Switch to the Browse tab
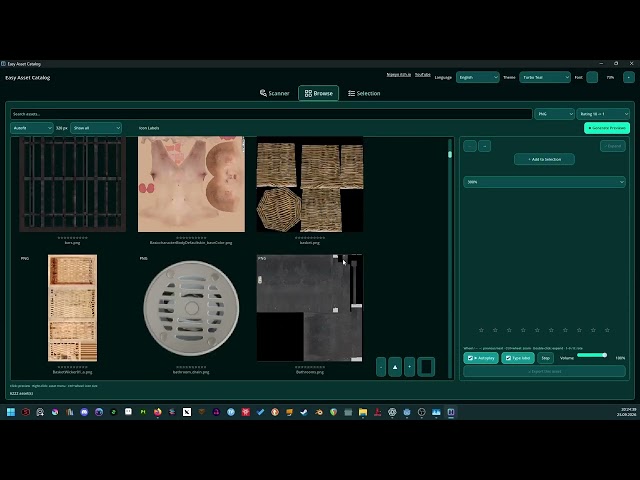 (318, 93)
